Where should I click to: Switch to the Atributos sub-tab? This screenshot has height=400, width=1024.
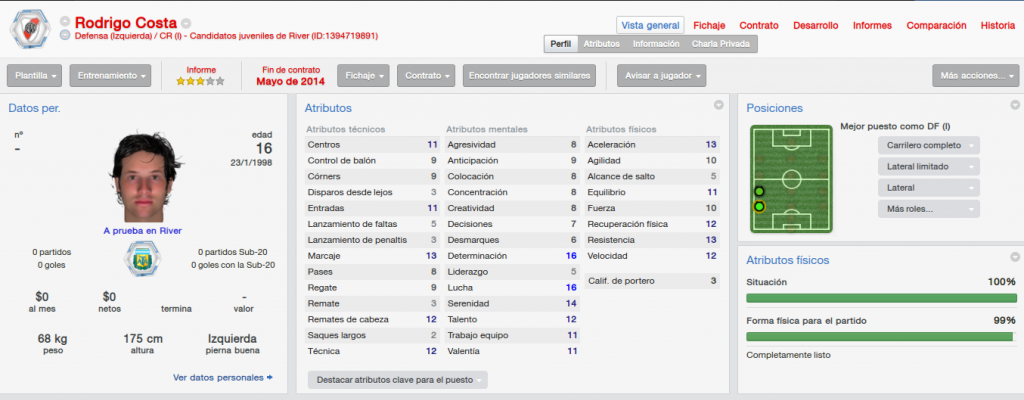point(601,44)
